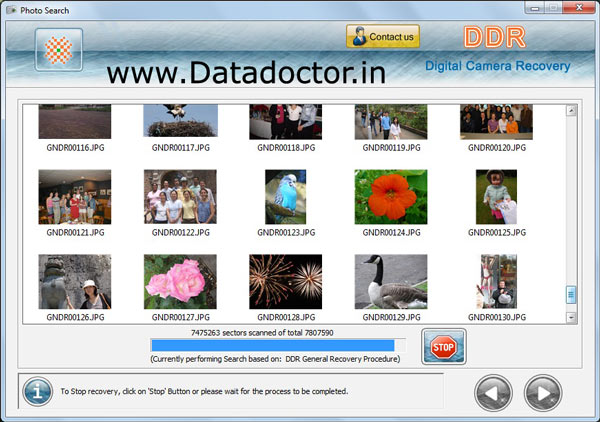
Task: Click the sectors scanned status text
Action: 262,333
